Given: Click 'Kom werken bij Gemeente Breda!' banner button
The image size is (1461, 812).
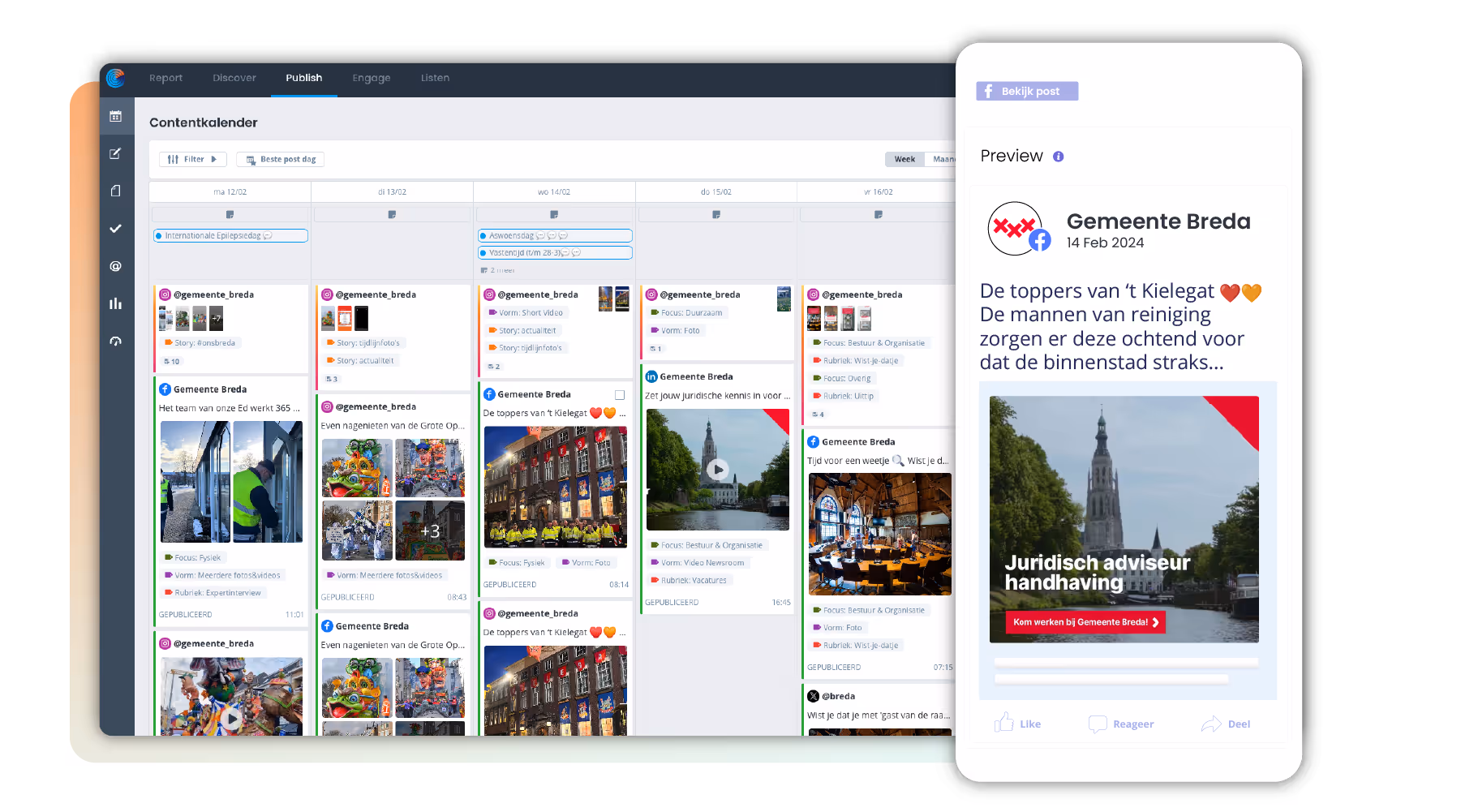Looking at the screenshot, I should [1085, 622].
